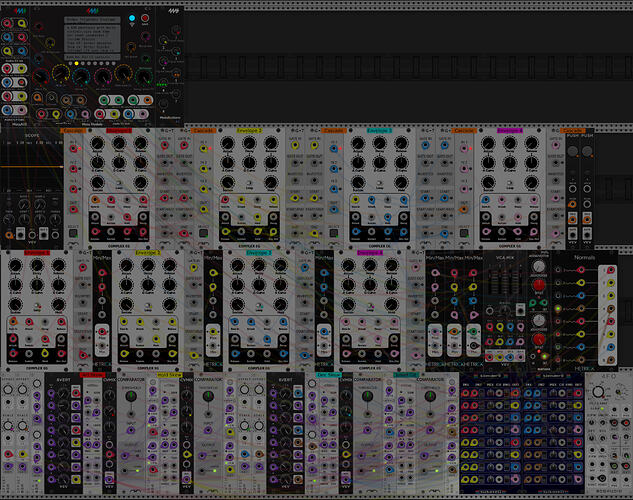Click the large red-ringed knob on MetaModule
The height and width of the screenshot is (500, 633).
click(40, 76)
